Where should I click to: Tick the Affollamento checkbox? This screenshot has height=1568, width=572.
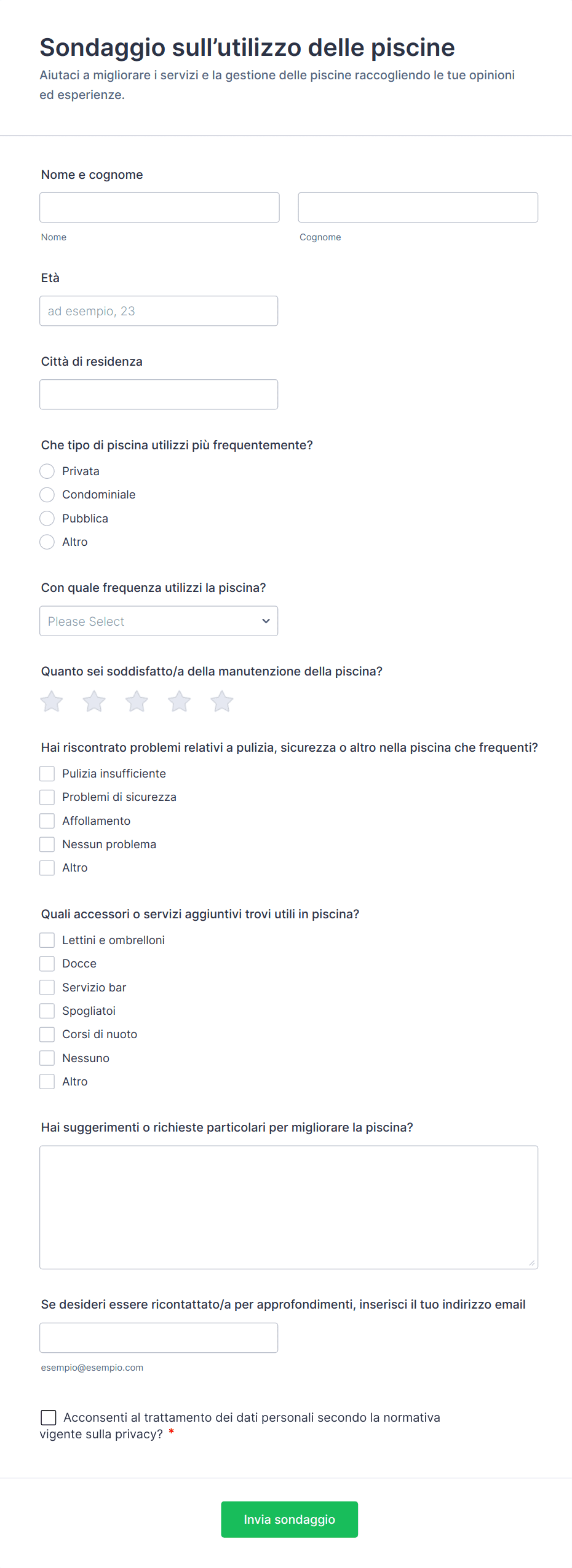click(47, 821)
